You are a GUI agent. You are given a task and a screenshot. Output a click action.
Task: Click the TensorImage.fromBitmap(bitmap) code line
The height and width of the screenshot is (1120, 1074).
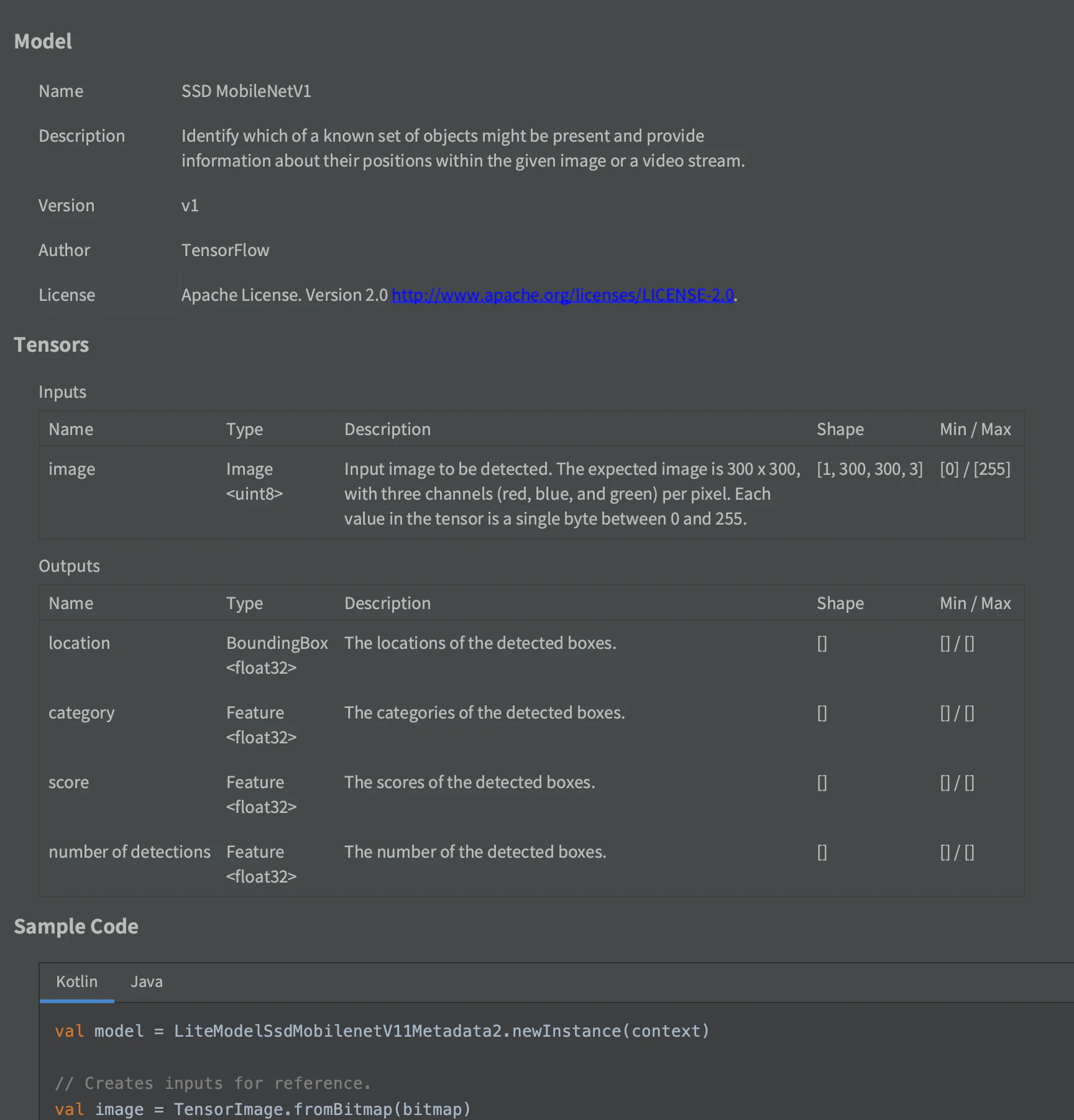[x=262, y=1109]
